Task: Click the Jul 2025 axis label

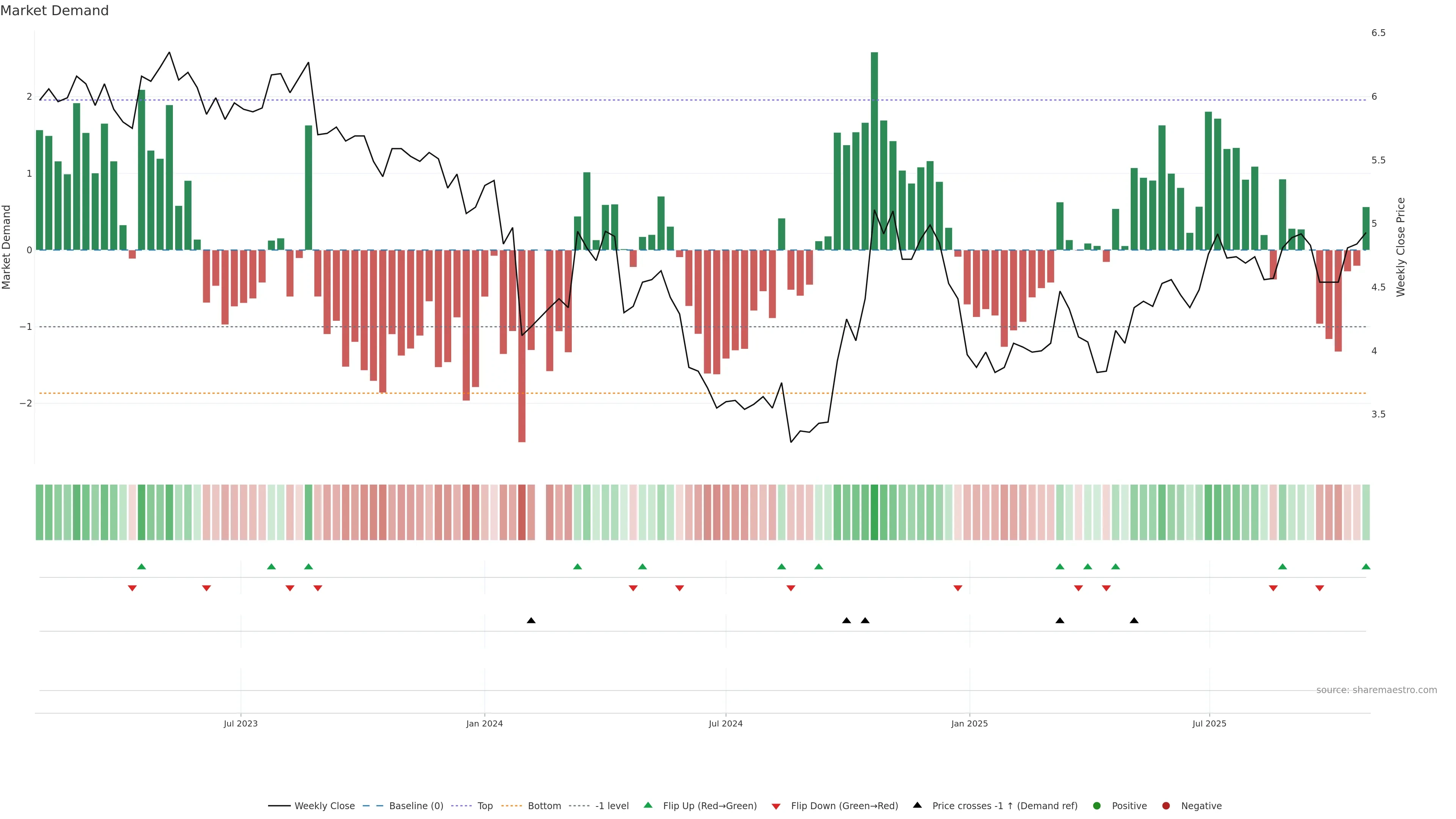Action: pos(1209,723)
